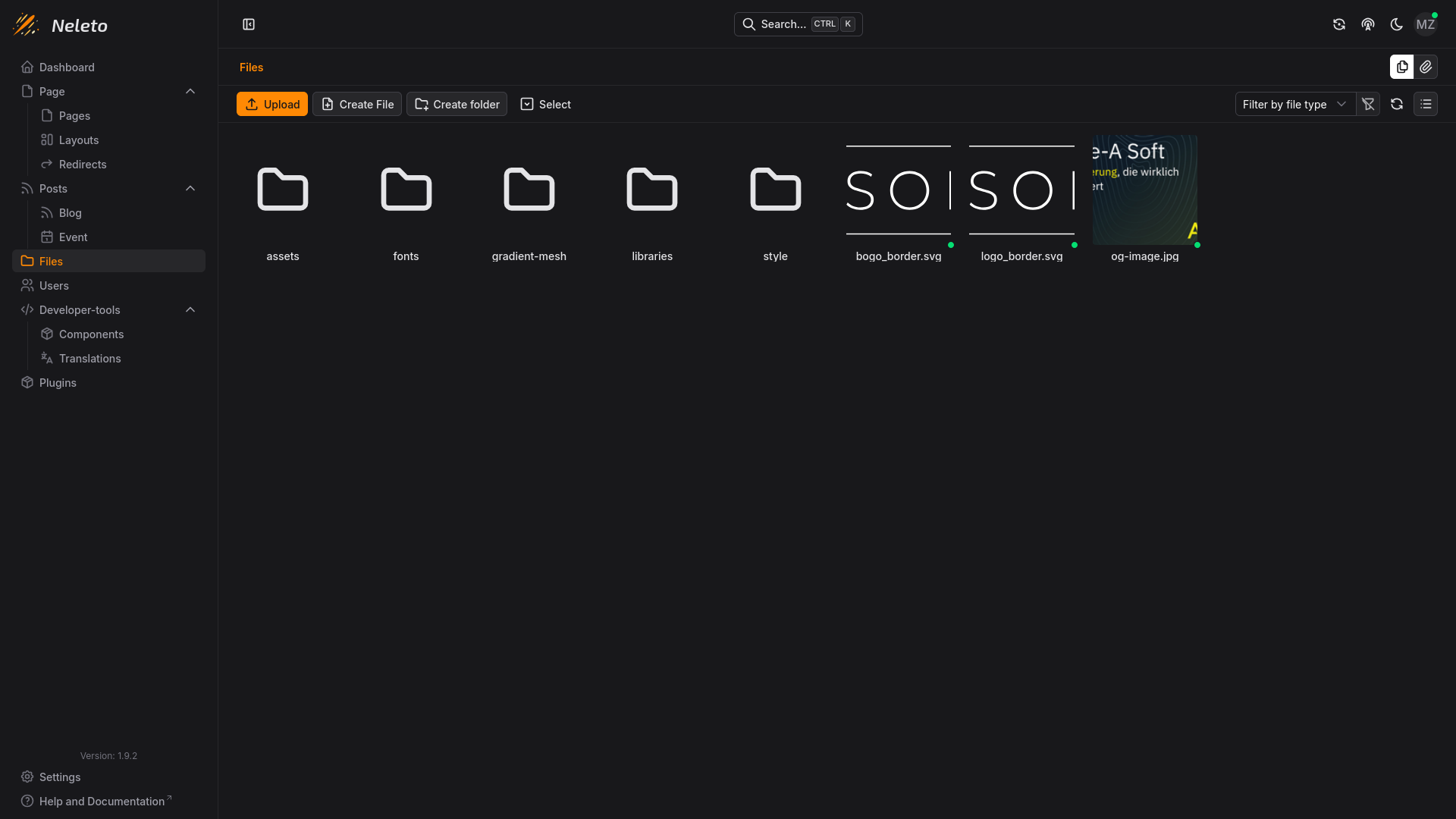Viewport: 1456px width, 819px height.
Task: Open Settings via the gear icon
Action: pyautogui.click(x=50, y=777)
